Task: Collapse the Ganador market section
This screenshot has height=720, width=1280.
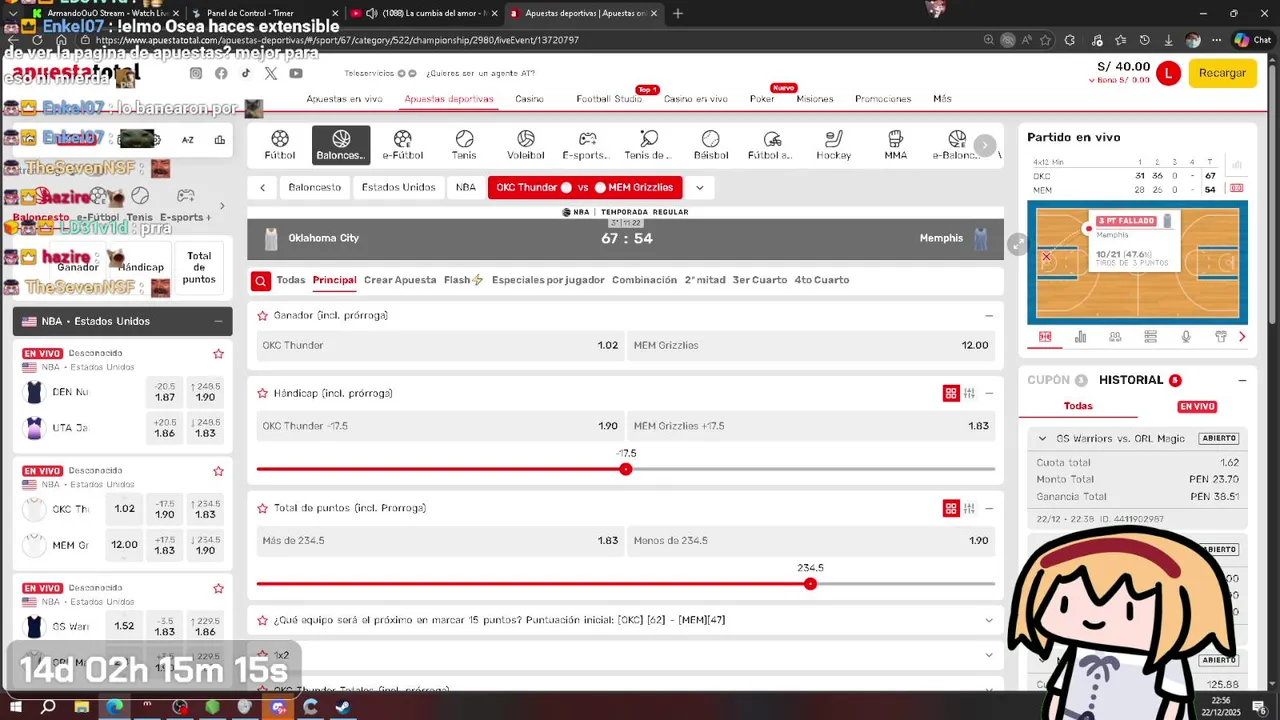Action: pos(989,316)
